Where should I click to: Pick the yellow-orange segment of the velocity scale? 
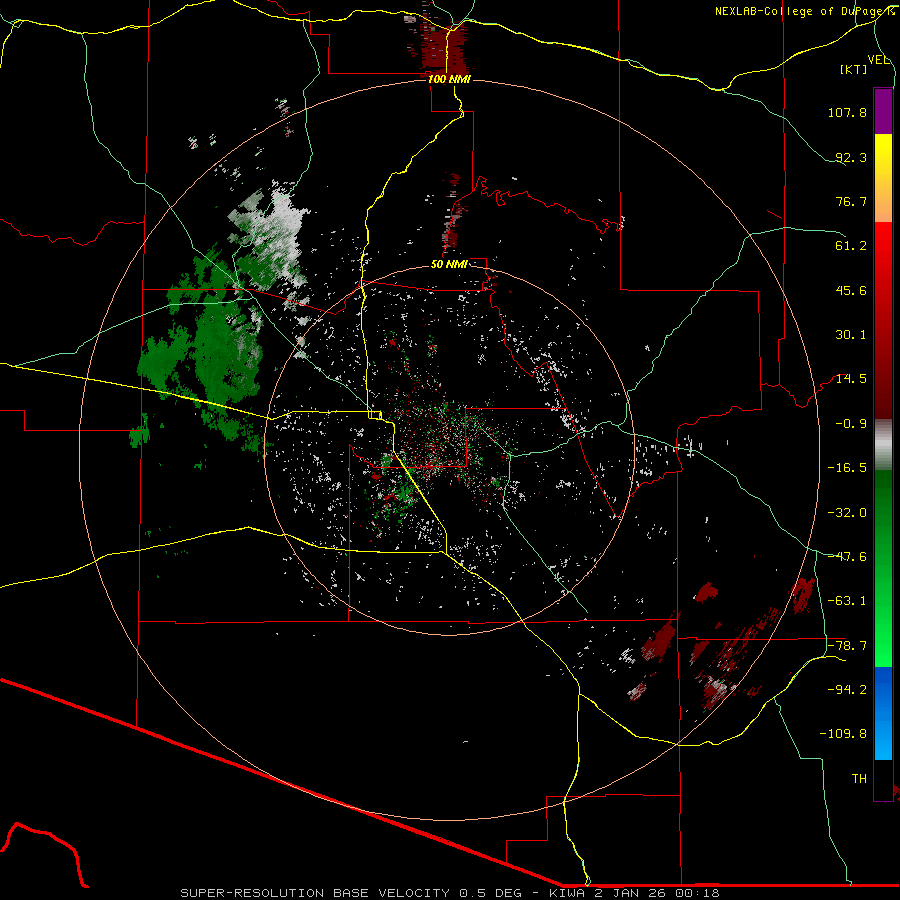[883, 178]
